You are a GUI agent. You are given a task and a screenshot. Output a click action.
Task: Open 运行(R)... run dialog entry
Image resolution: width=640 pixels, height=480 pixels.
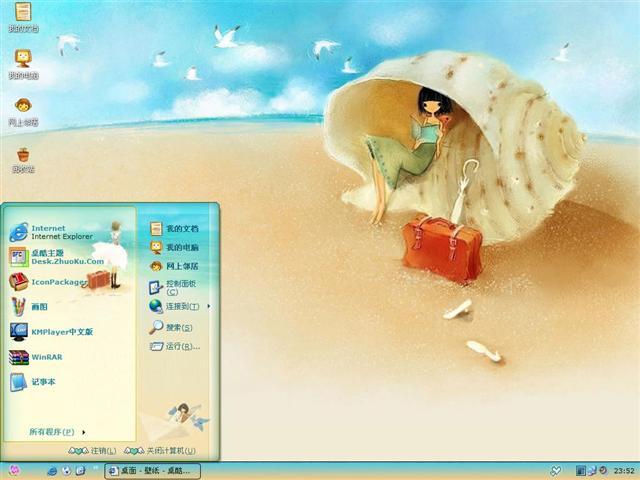point(175,347)
